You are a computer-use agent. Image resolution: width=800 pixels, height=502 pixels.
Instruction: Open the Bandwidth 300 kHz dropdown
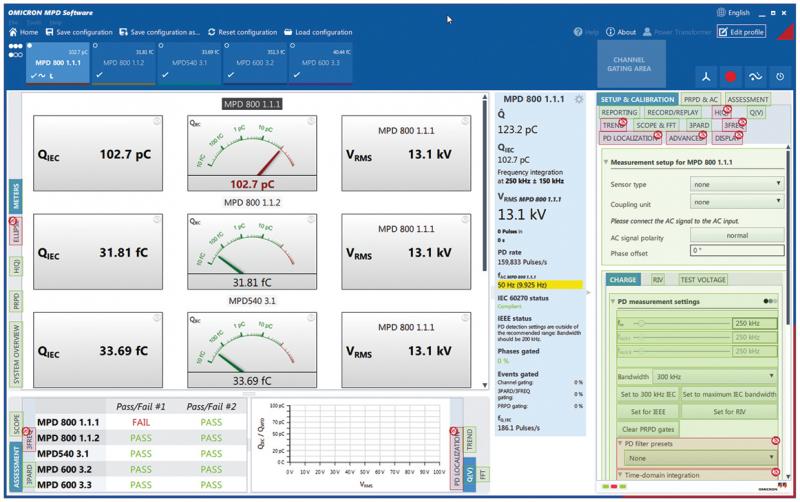(715, 376)
